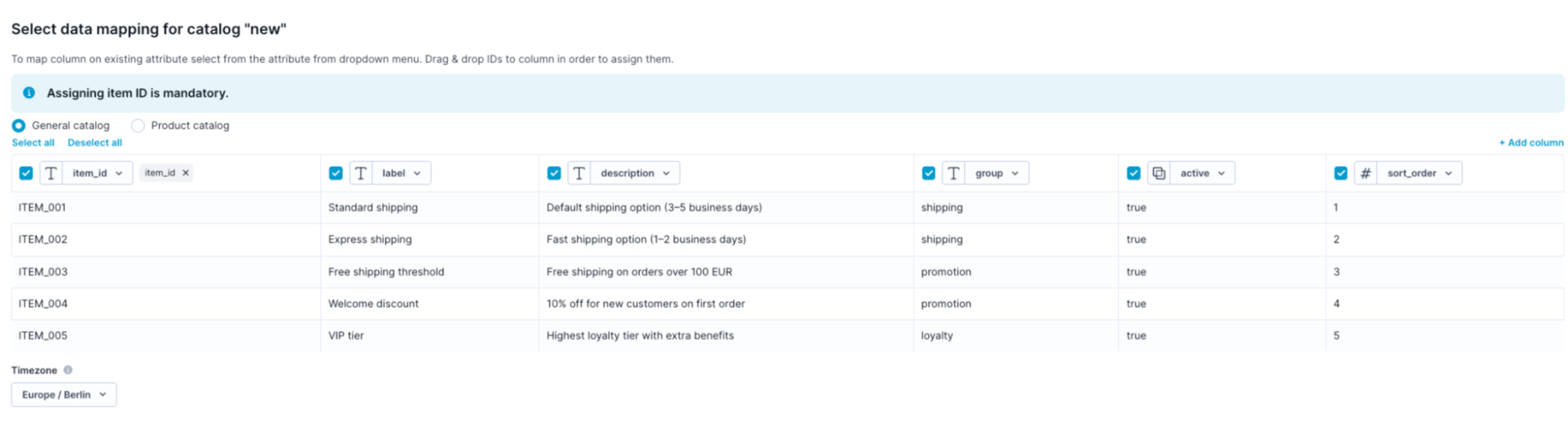Click the info icon in the mandatory notice

point(29,93)
